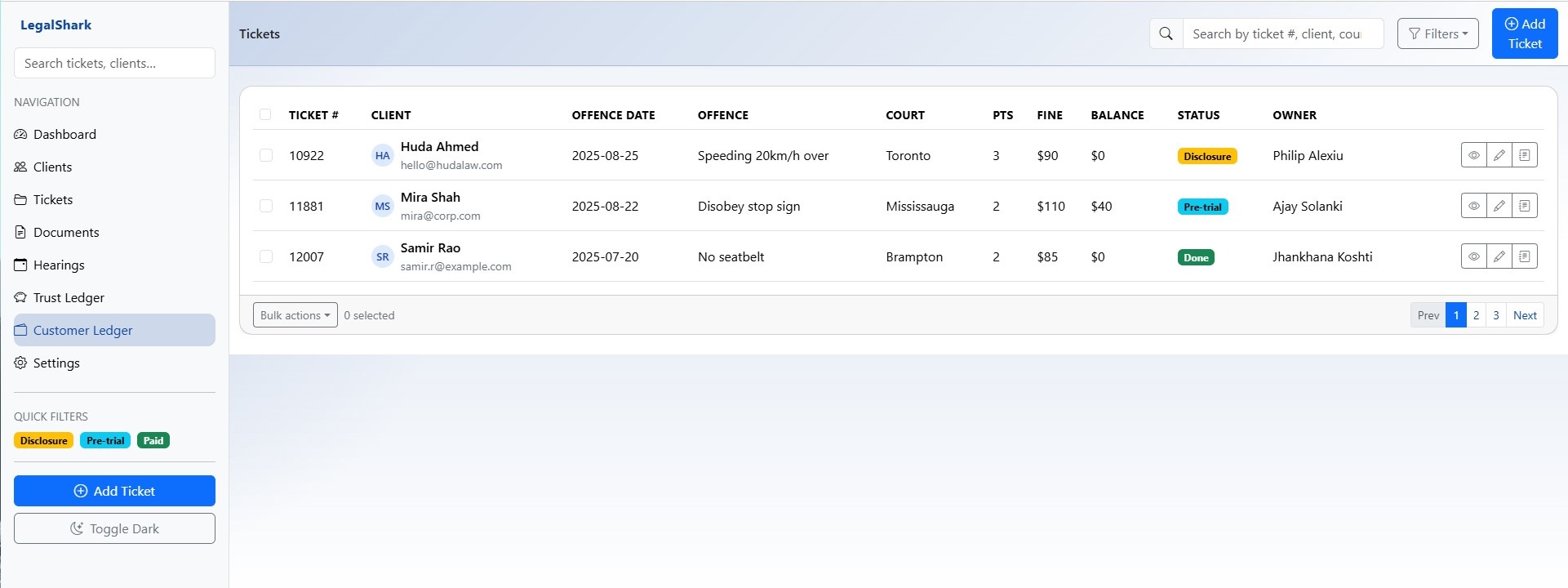Toggle Dark mode button in sidebar
This screenshot has width=1568, height=588.
click(114, 528)
